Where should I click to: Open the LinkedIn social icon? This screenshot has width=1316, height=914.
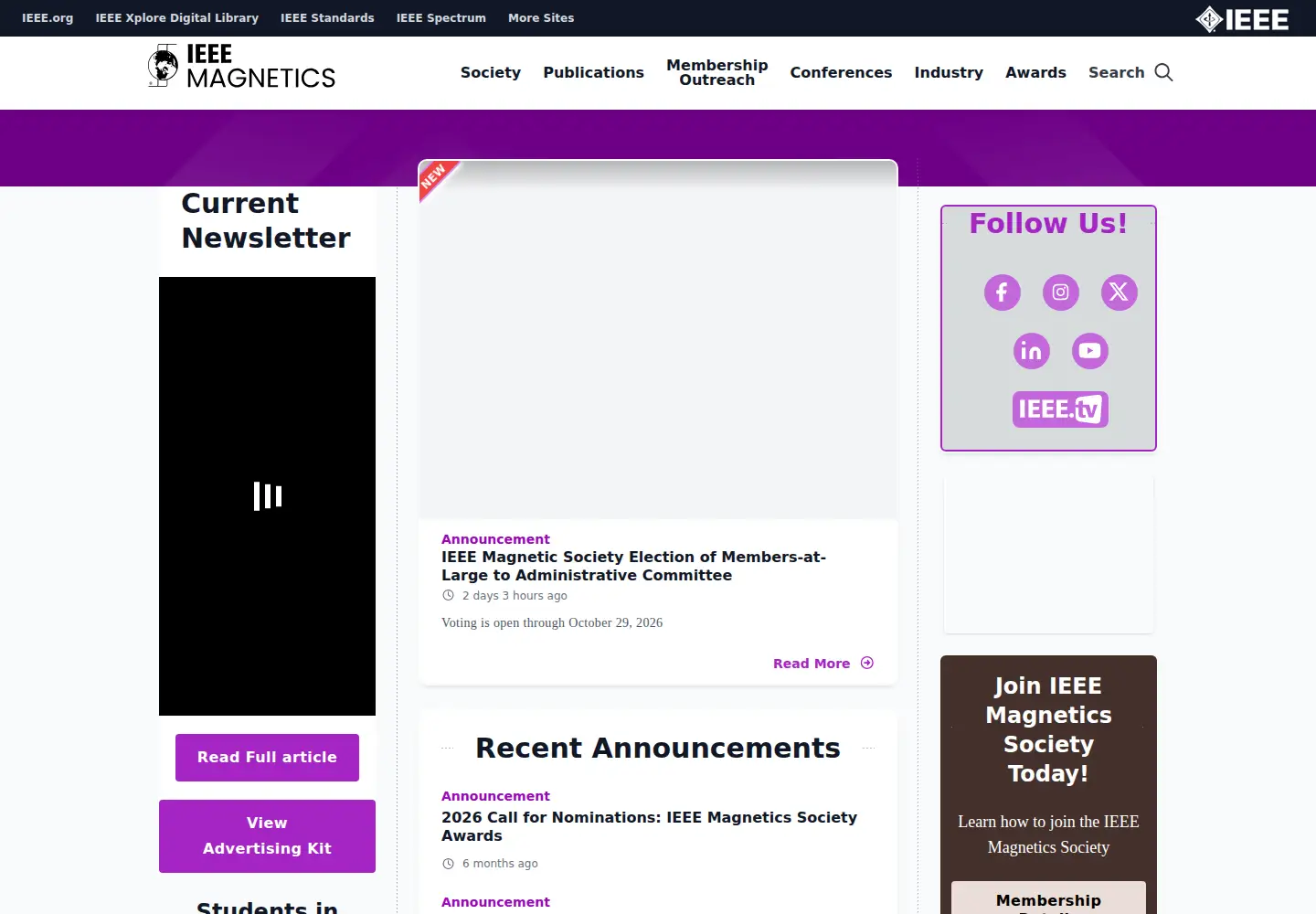point(1031,351)
